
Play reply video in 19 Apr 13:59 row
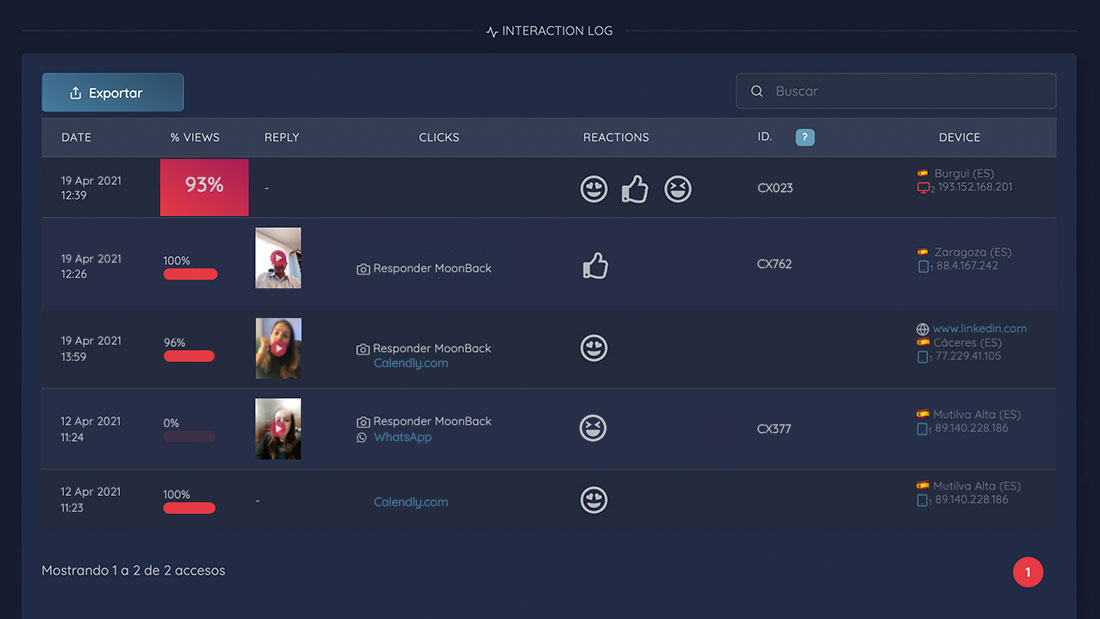point(279,348)
